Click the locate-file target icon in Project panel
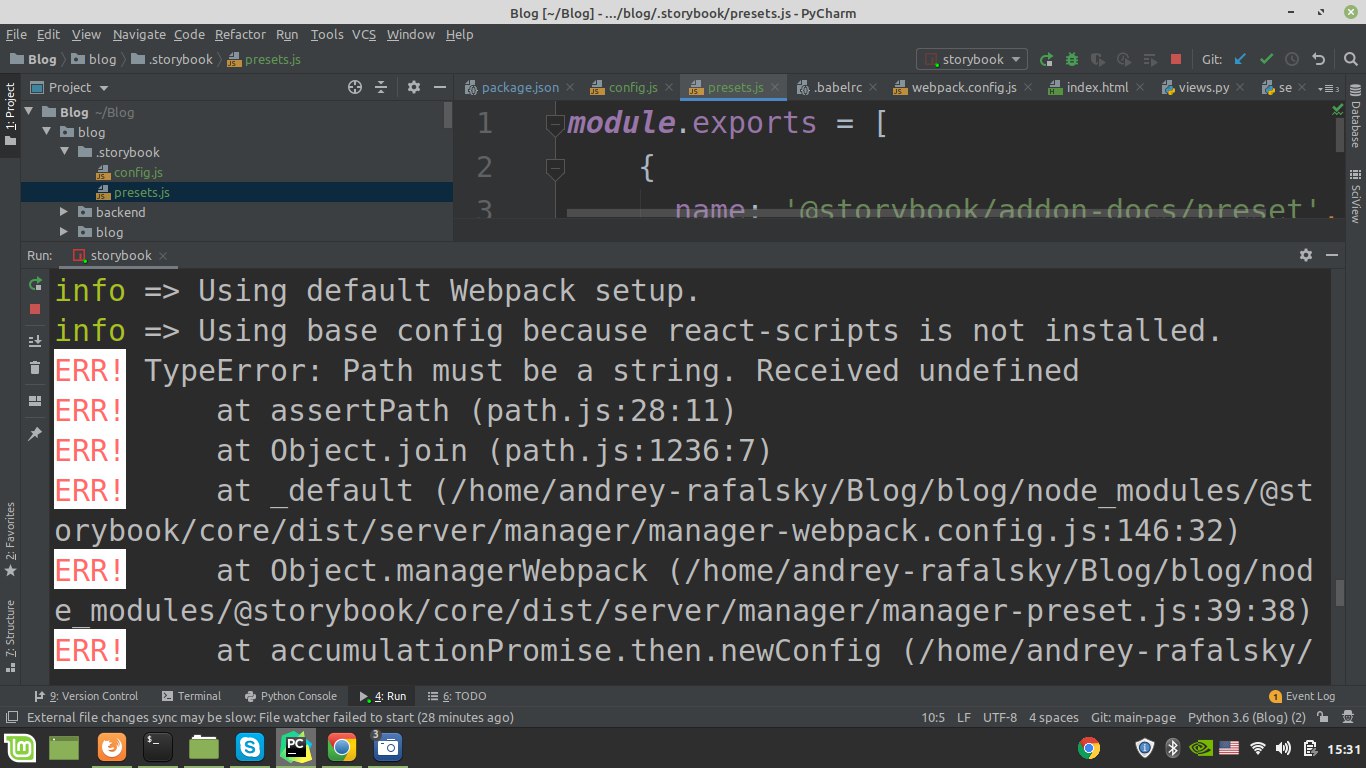 [x=354, y=87]
